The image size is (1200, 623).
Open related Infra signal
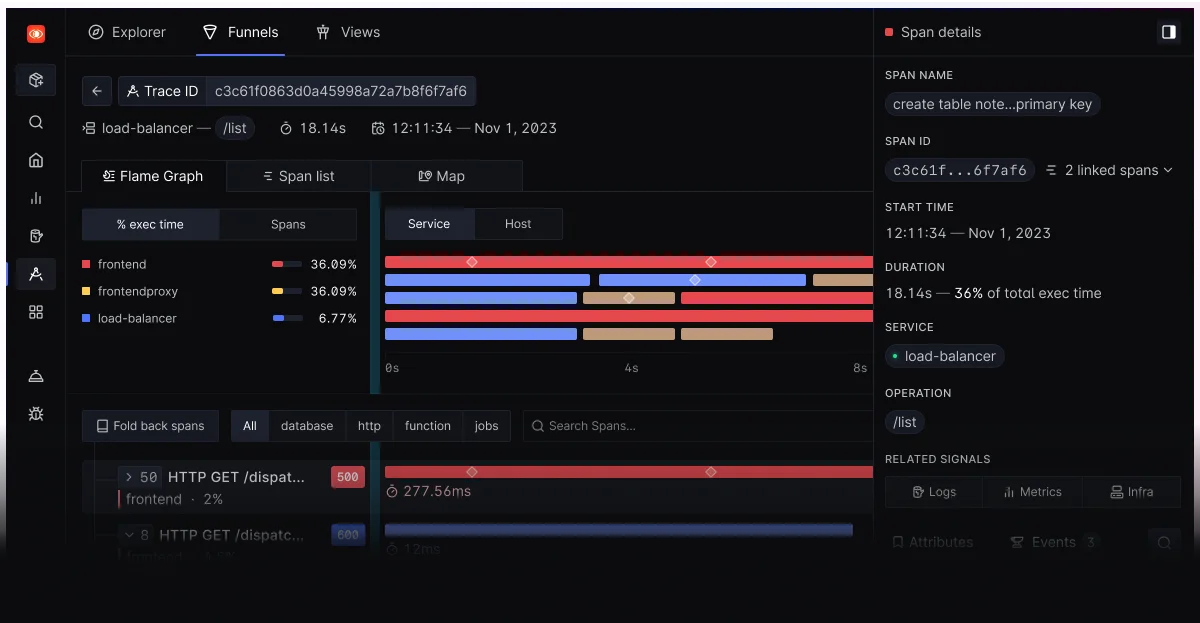[x=1131, y=492]
